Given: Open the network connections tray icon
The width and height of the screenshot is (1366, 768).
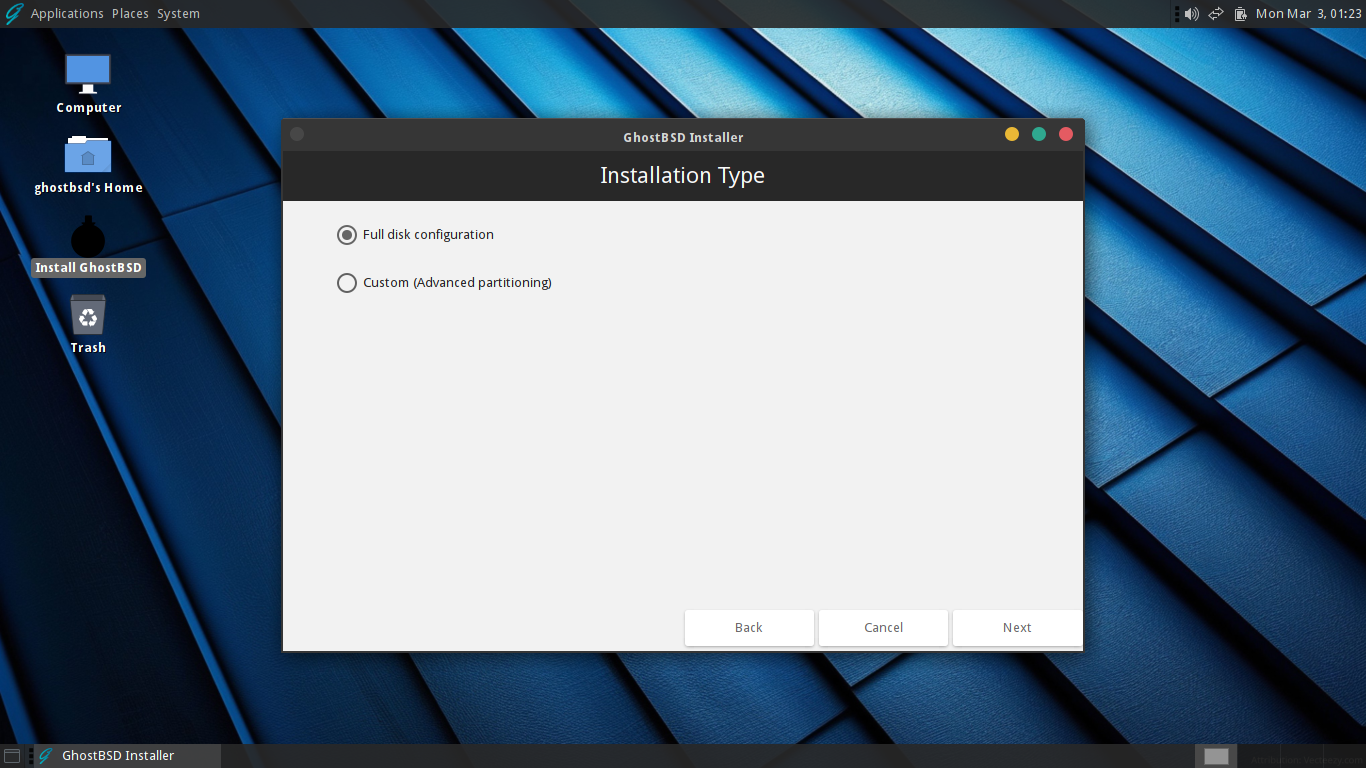Looking at the screenshot, I should point(1215,13).
